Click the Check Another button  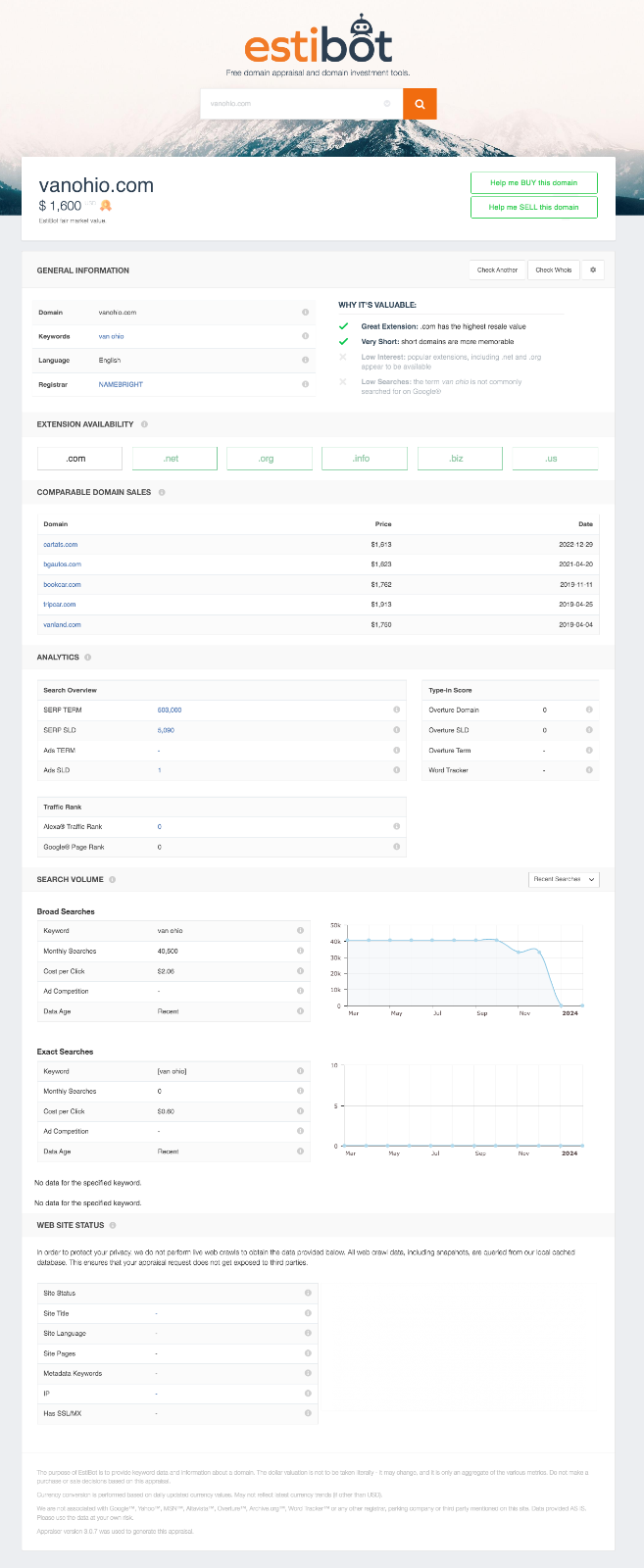tap(497, 269)
